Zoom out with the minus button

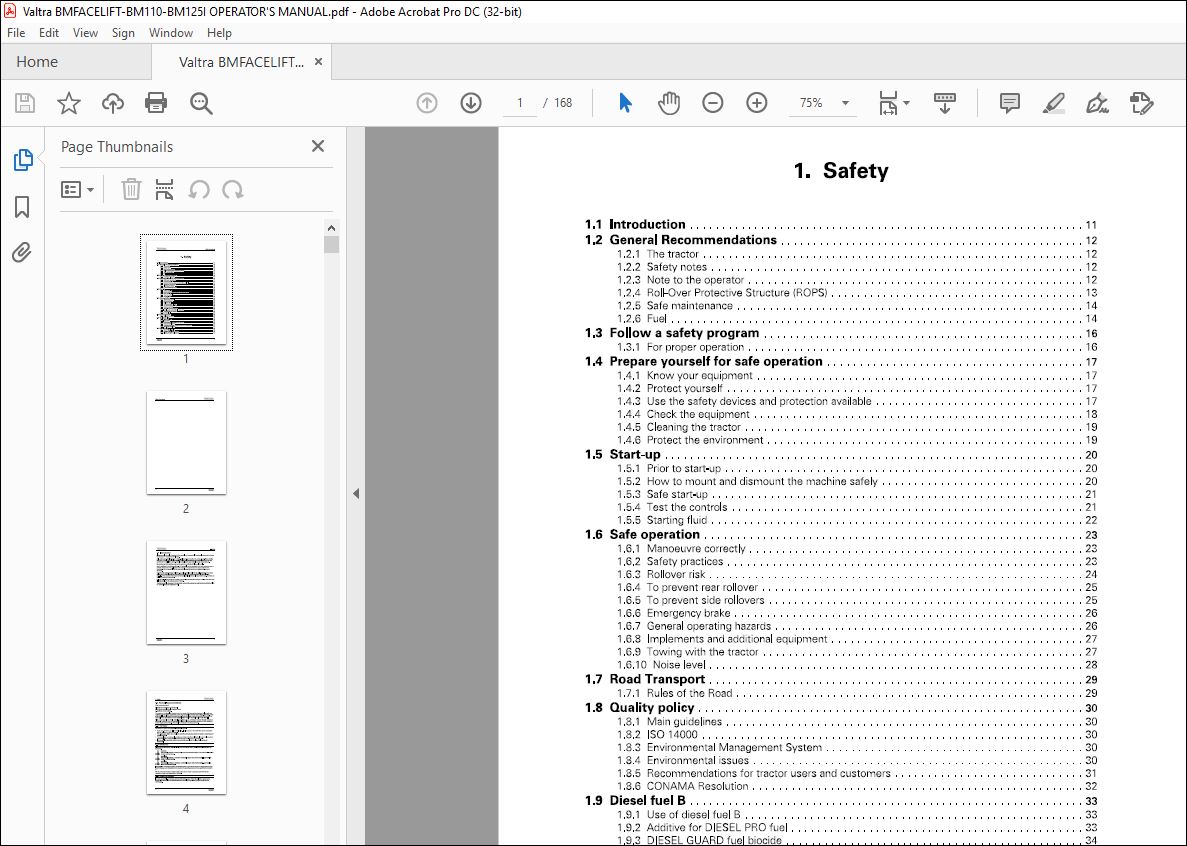(x=712, y=103)
